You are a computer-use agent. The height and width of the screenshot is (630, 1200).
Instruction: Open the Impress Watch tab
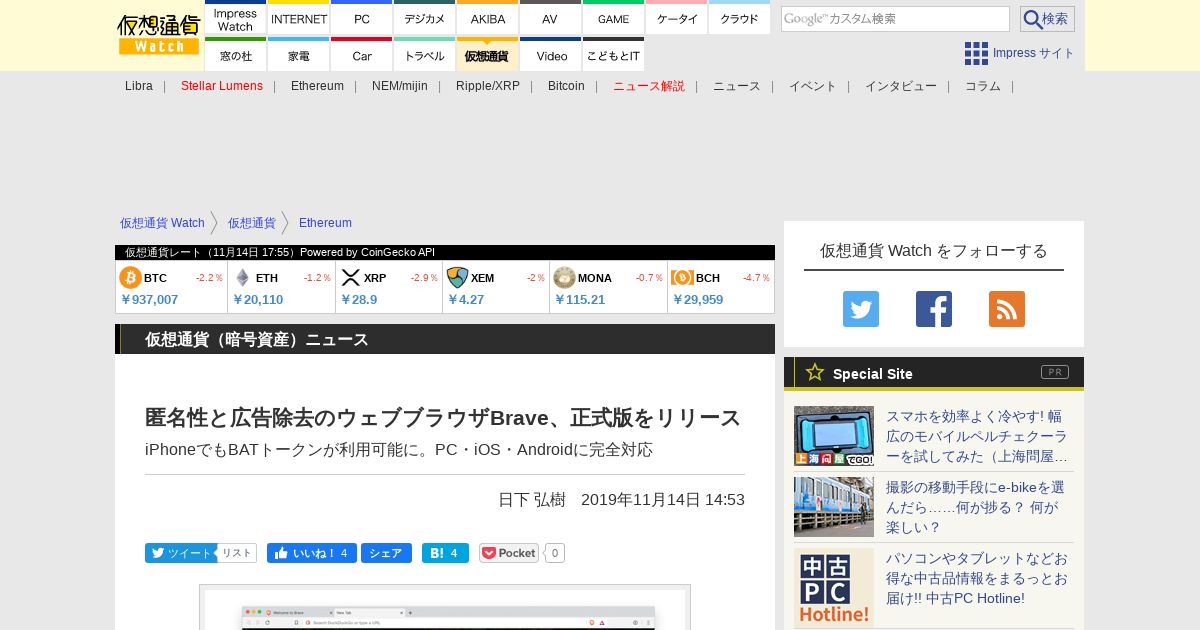click(x=235, y=19)
